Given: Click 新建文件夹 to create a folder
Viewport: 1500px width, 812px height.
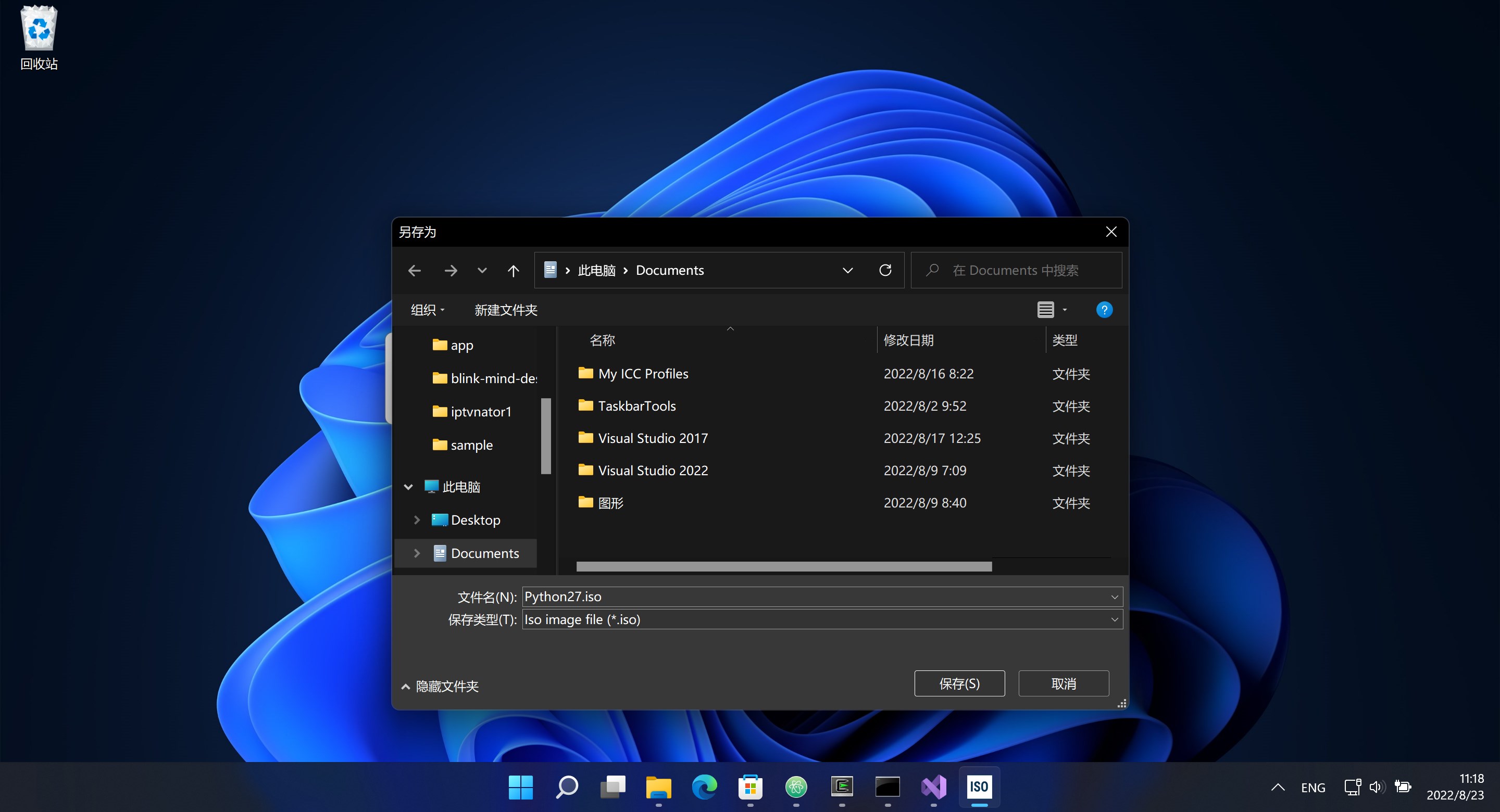Looking at the screenshot, I should point(505,310).
